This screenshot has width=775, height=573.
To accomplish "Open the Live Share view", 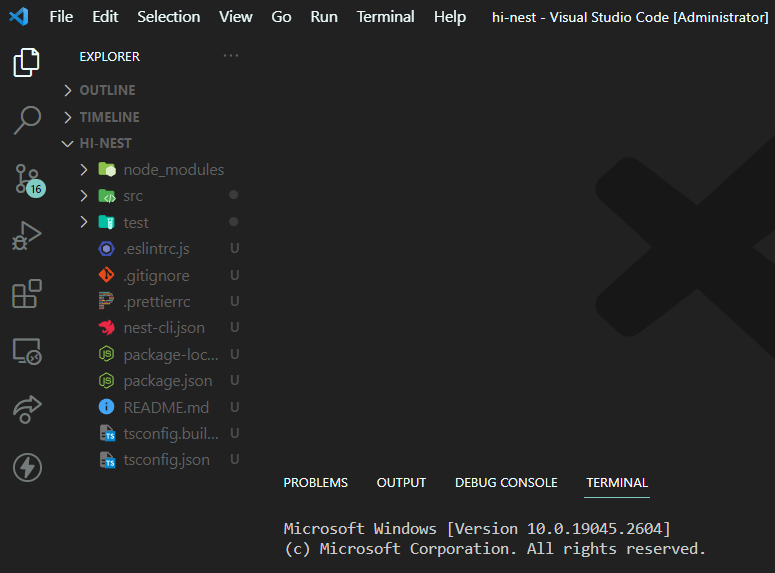I will coord(27,409).
